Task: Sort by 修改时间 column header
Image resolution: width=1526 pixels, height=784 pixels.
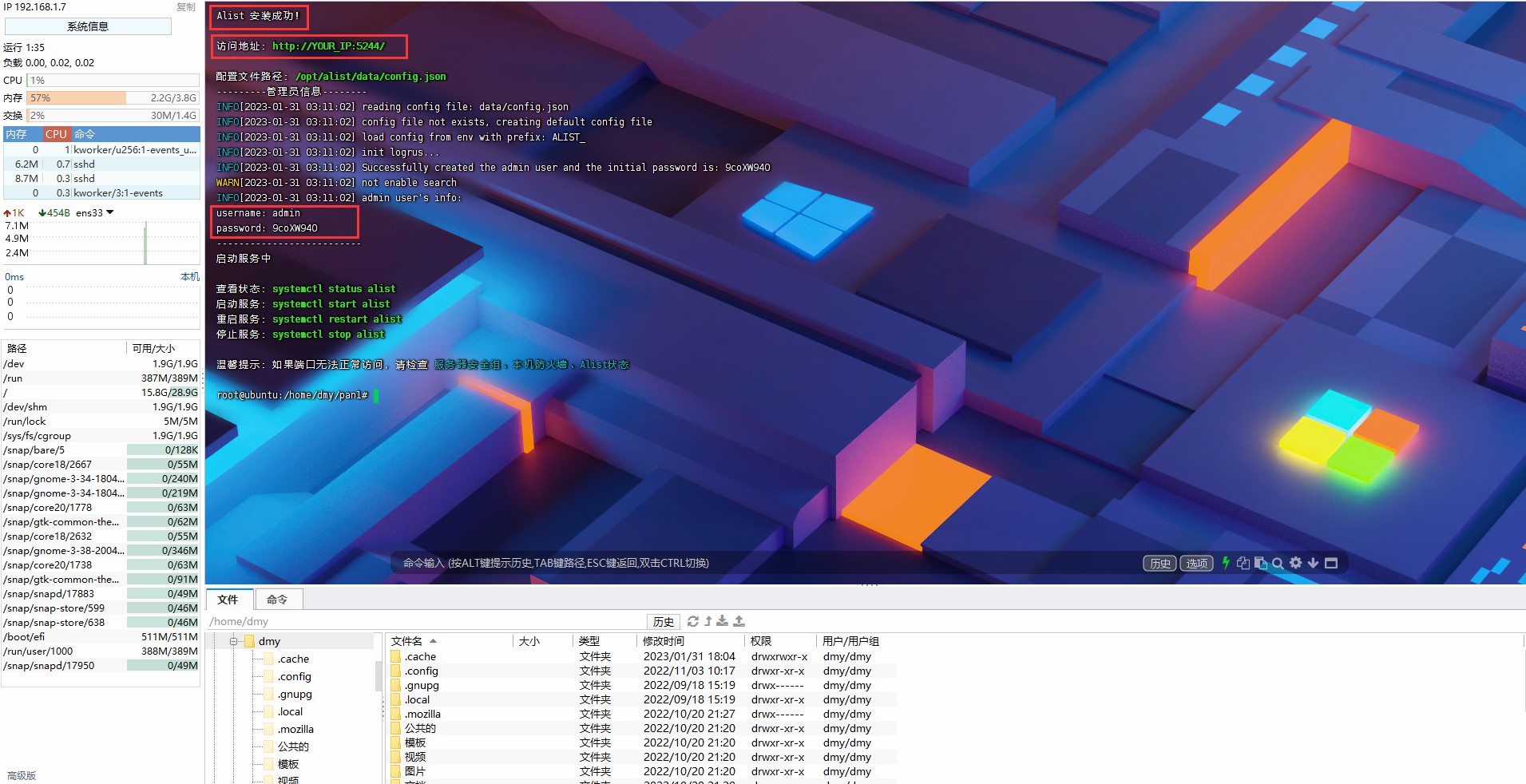Action: (691, 641)
